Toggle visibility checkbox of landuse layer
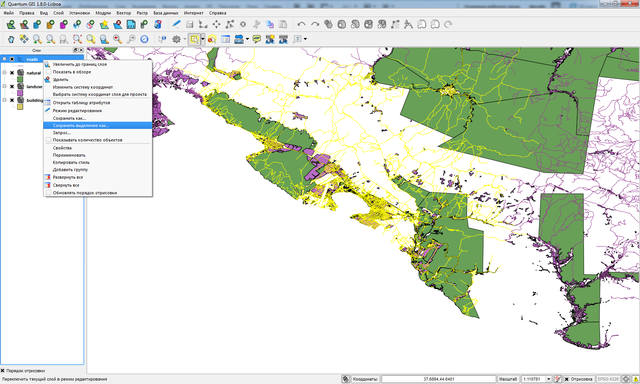 [x=12, y=87]
